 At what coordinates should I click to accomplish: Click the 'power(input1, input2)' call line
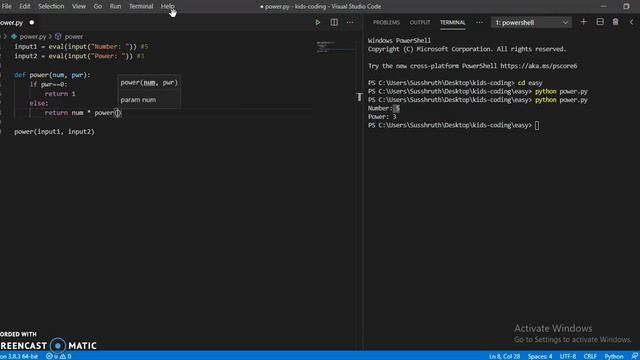[x=54, y=131]
